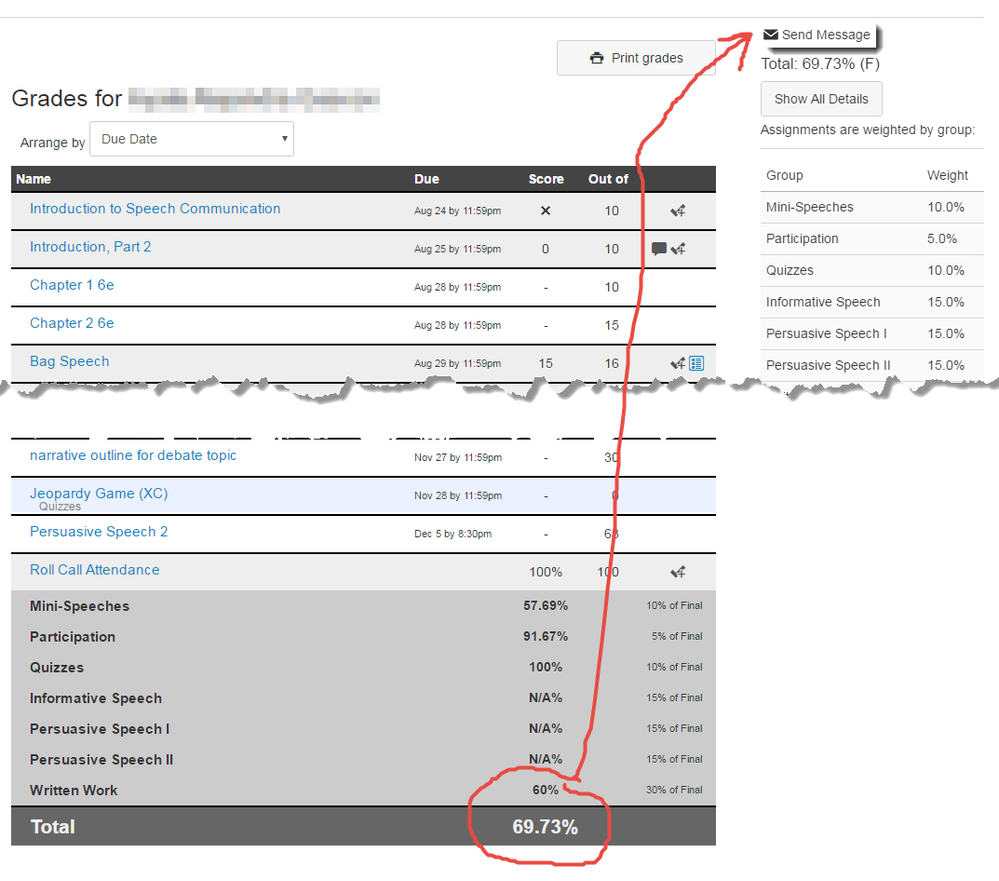This screenshot has height=881, width=999.
Task: Open the Bag Speech assignment link
Action: 69,361
